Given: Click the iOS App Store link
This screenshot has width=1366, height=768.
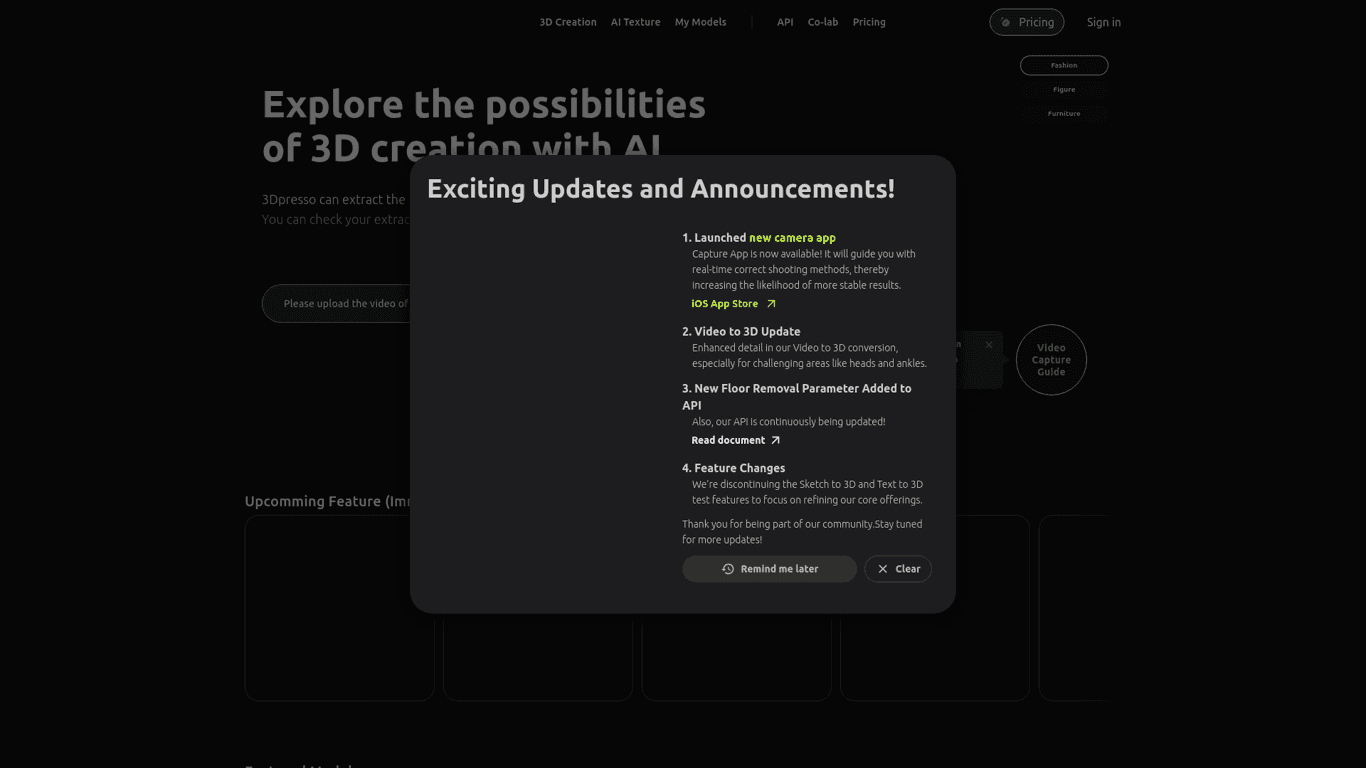Looking at the screenshot, I should [722, 303].
